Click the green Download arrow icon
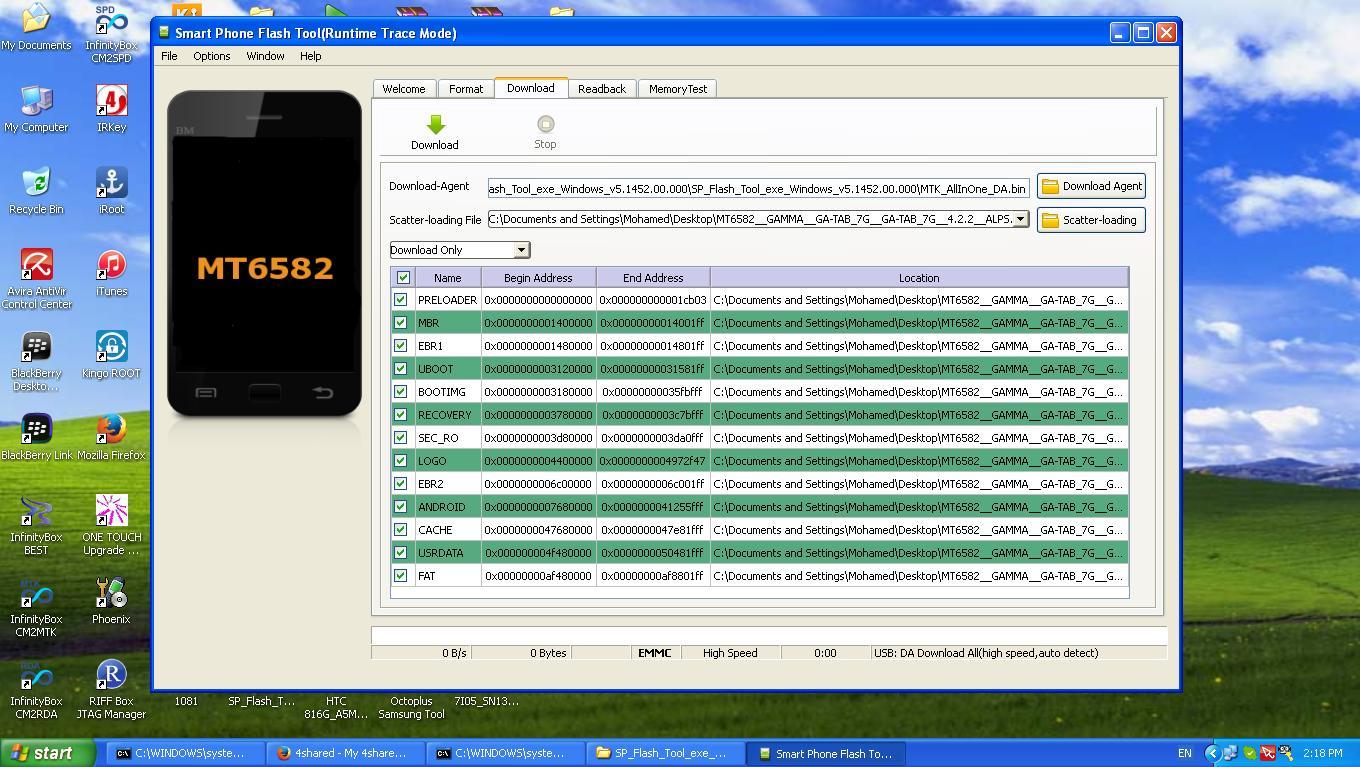Viewport: 1360px width, 767px height. click(x=435, y=125)
